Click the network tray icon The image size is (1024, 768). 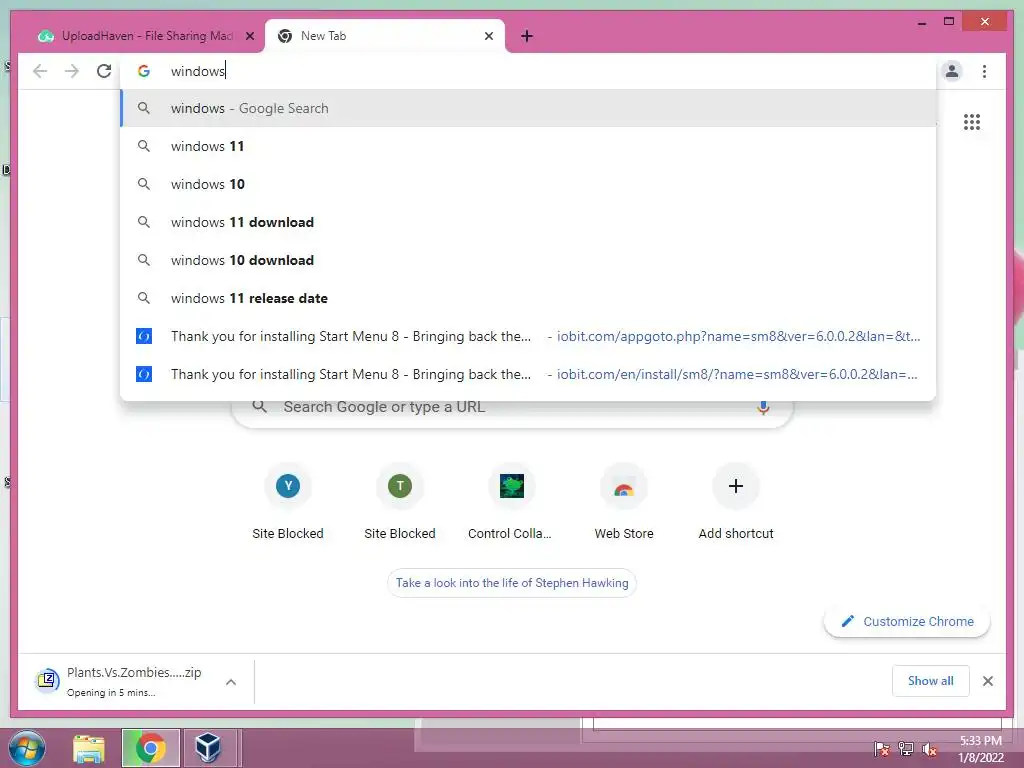pyautogui.click(x=906, y=749)
